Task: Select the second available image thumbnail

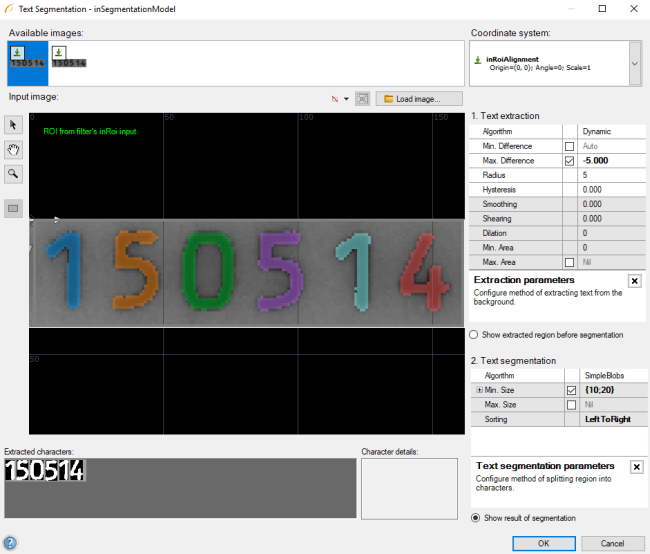Action: click(x=69, y=58)
